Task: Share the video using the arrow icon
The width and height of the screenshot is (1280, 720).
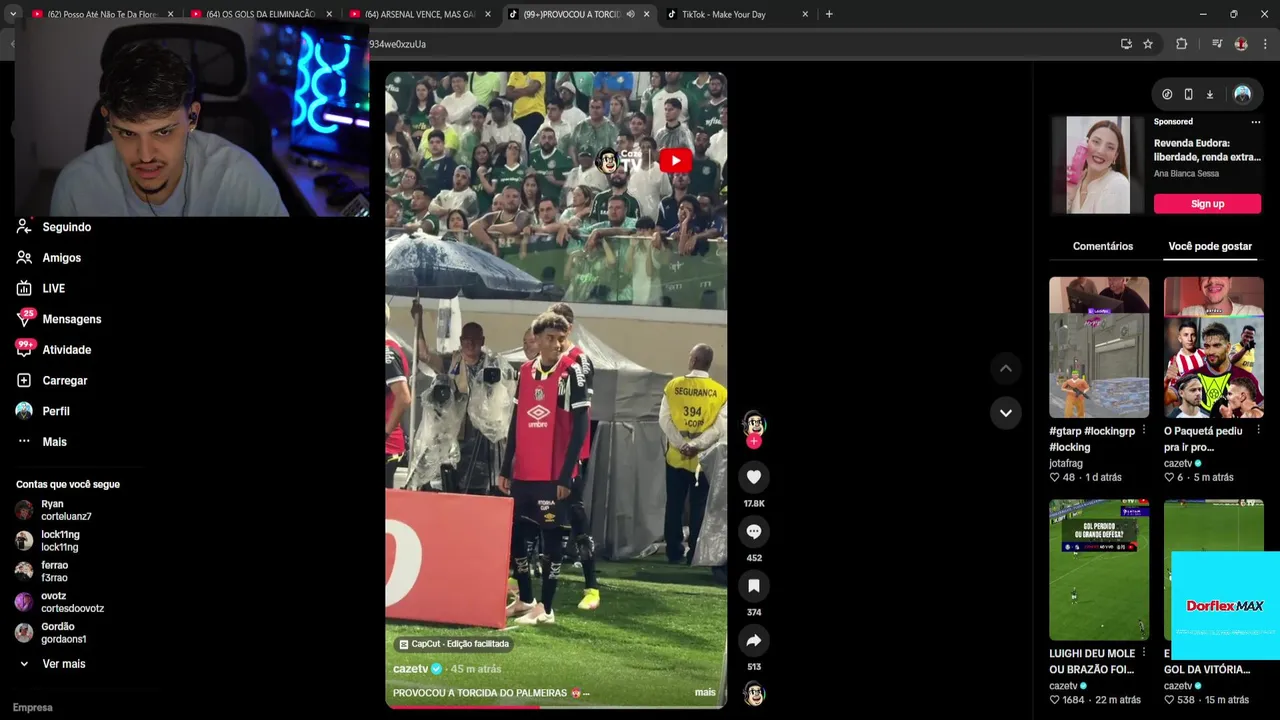Action: pos(754,640)
